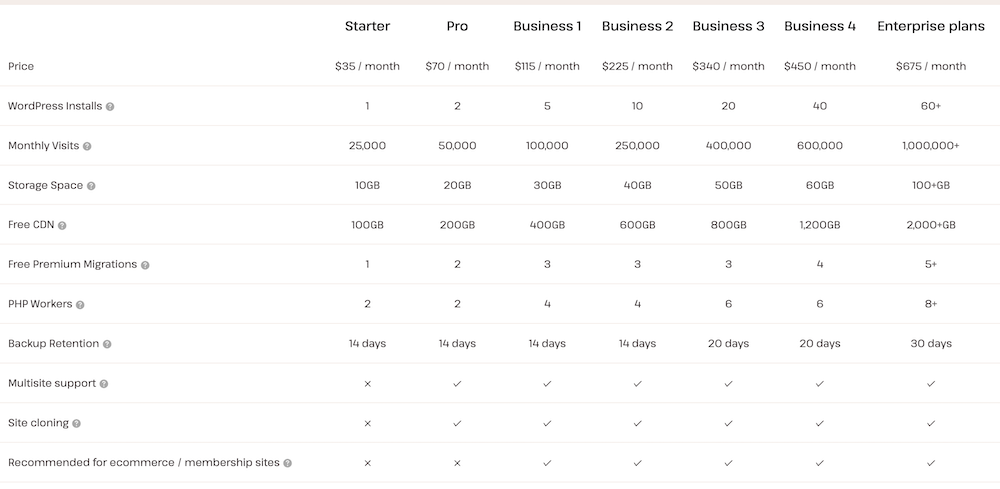Click Starter's Multisite support cross mark
Image resolution: width=1000 pixels, height=489 pixels.
pos(367,383)
